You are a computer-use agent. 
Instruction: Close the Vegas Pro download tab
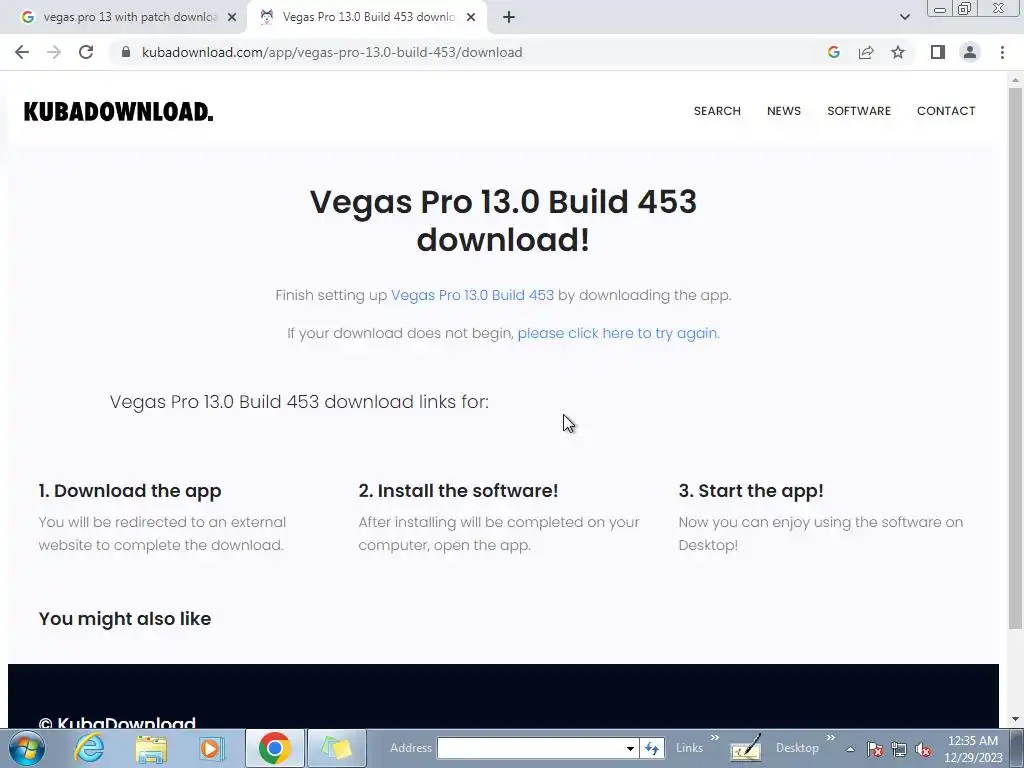[x=471, y=17]
